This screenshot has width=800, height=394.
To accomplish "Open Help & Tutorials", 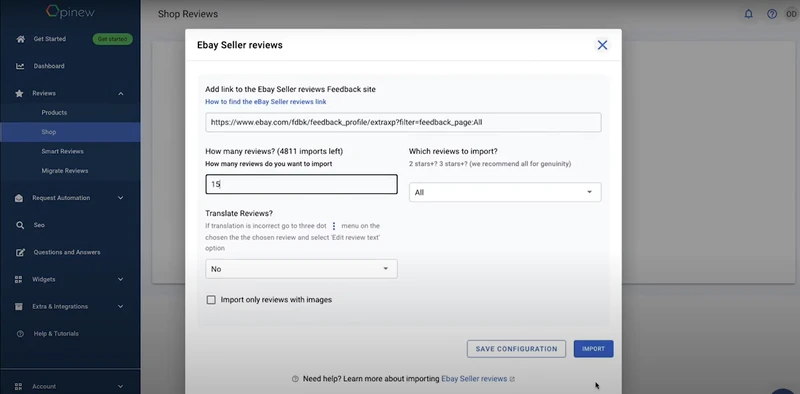I will pyautogui.click(x=56, y=334).
